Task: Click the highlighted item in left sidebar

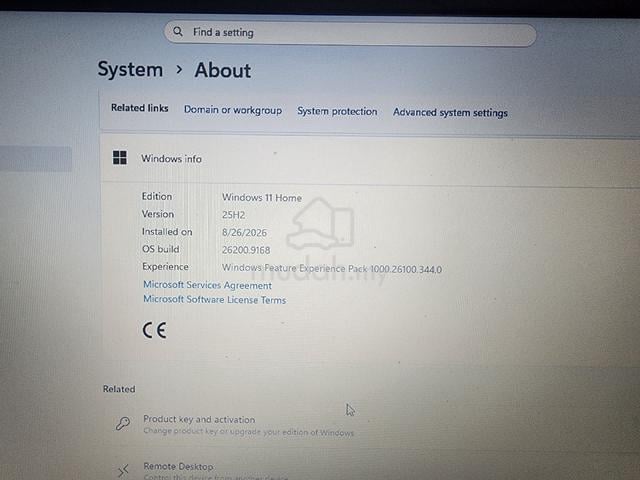Action: point(36,159)
